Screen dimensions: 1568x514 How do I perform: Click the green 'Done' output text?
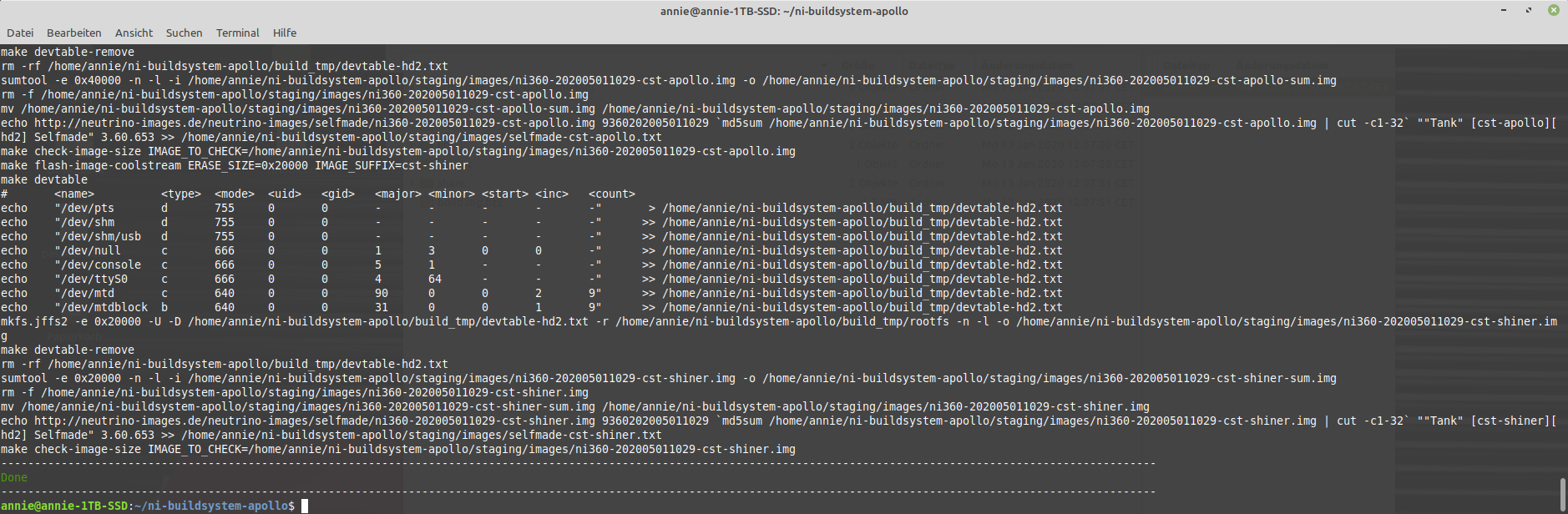click(14, 477)
